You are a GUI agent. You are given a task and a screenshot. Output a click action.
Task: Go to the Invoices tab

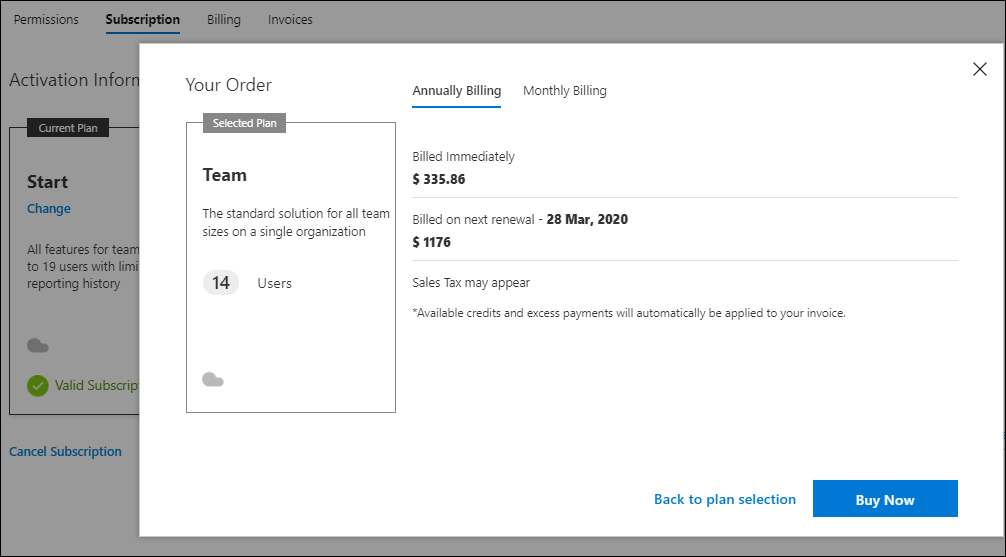(290, 20)
